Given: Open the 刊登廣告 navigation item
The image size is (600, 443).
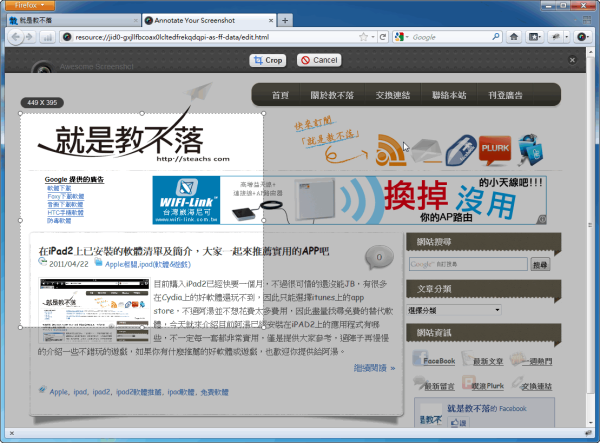Looking at the screenshot, I should pos(505,95).
